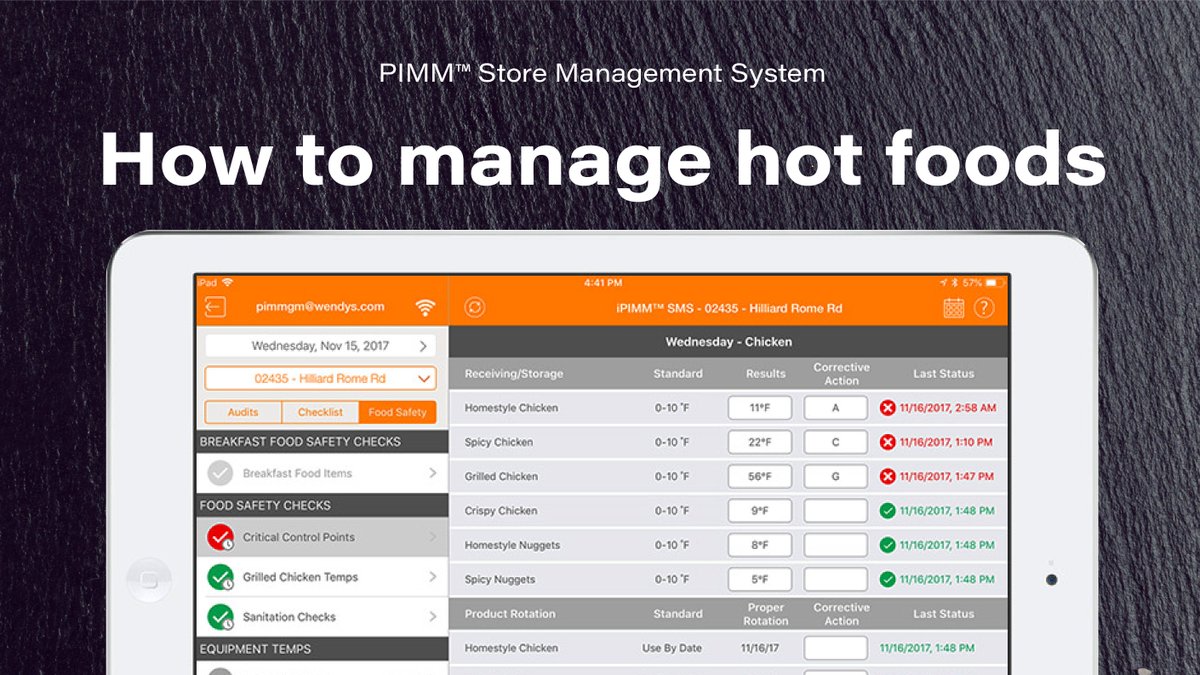
Task: Edit Spicy Nuggets results field 5°F
Action: point(760,579)
